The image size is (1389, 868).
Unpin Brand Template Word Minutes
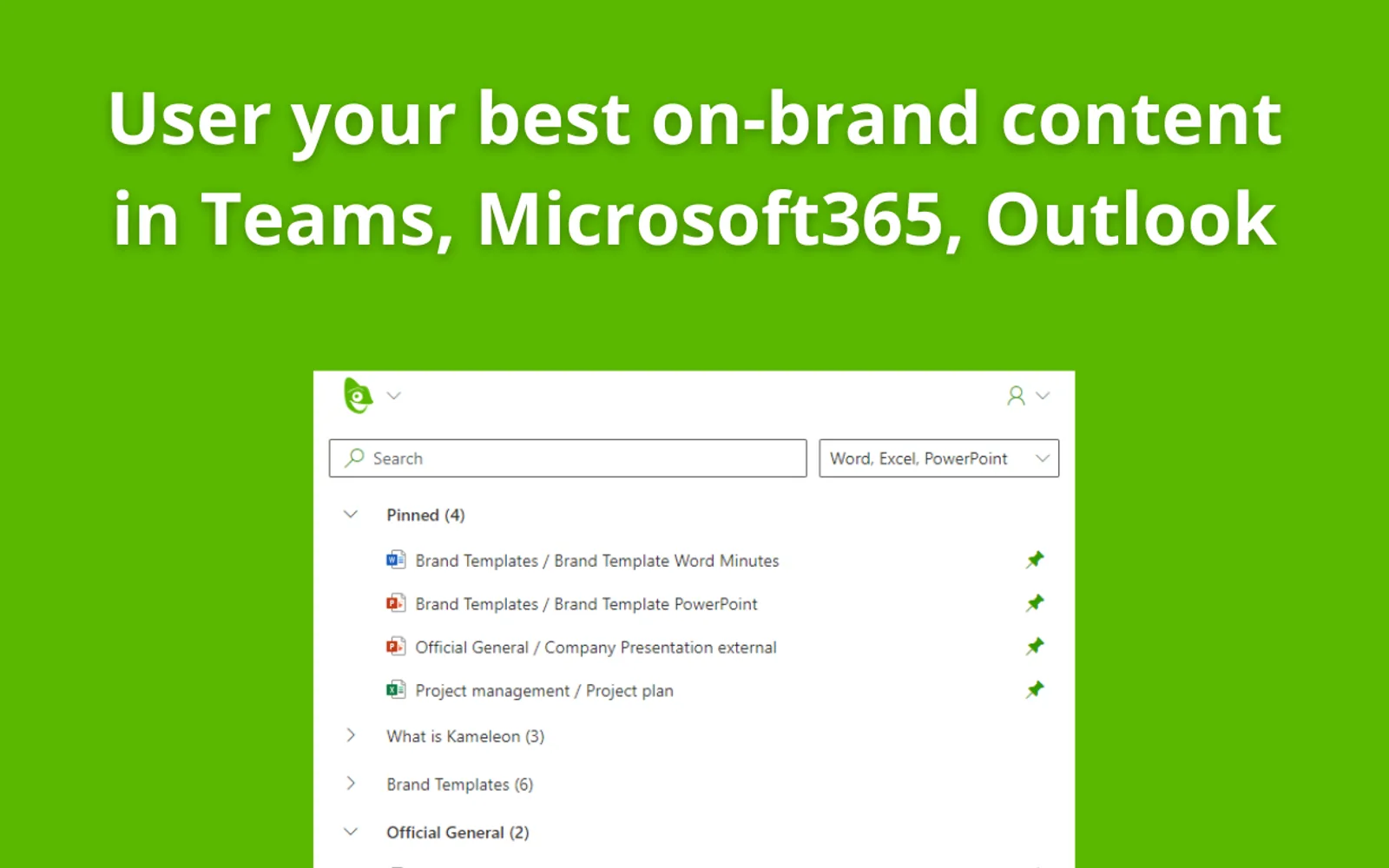1035,560
